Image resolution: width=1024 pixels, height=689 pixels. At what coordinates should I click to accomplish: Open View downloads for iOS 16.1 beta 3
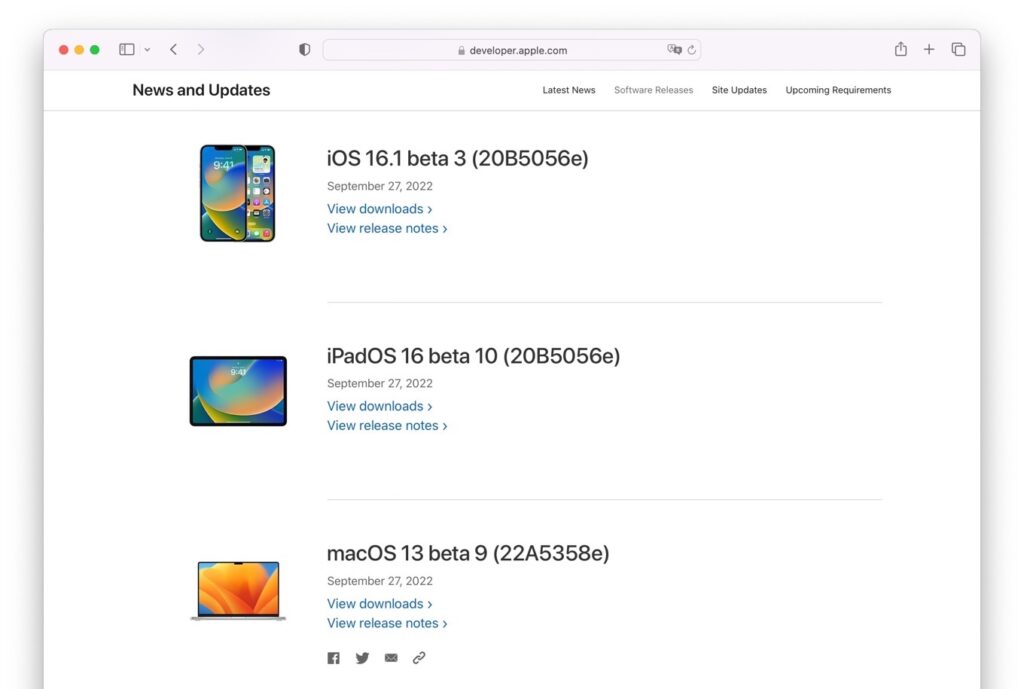pos(378,208)
